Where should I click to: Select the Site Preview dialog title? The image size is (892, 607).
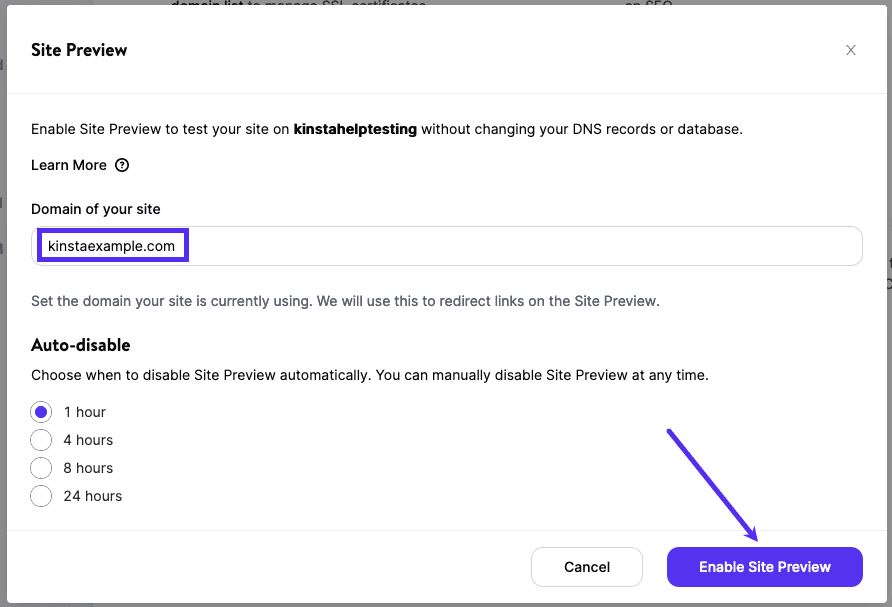pyautogui.click(x=79, y=50)
